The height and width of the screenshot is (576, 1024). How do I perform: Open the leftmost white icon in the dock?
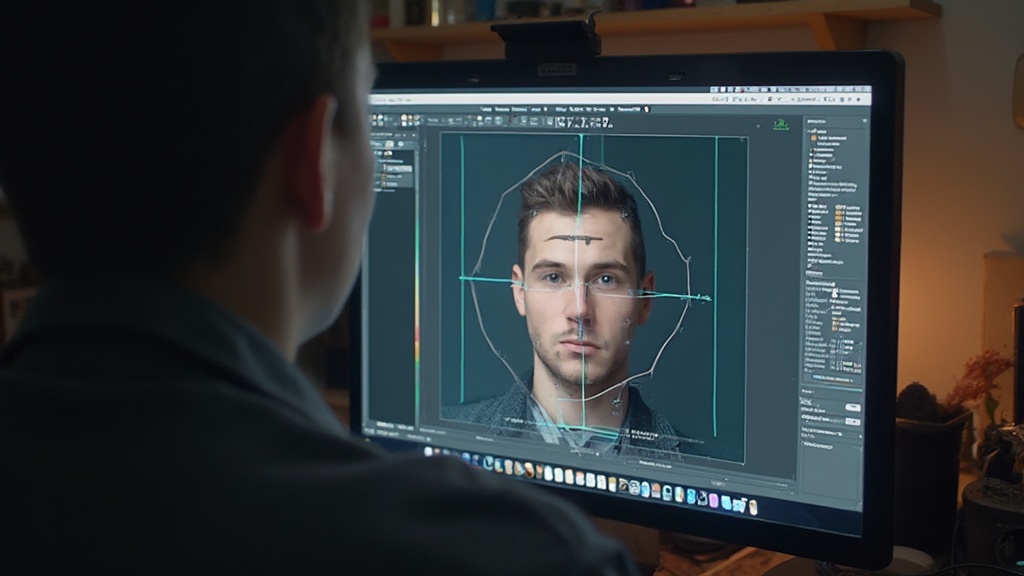pyautogui.click(x=428, y=451)
